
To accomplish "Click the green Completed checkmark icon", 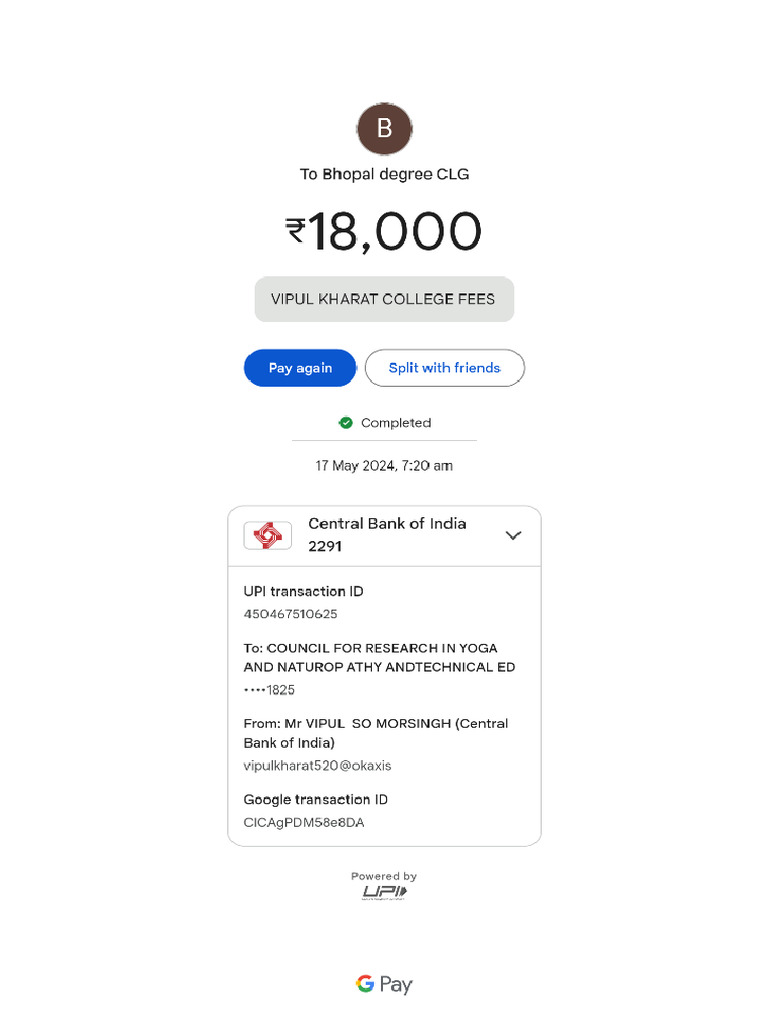I will click(x=346, y=423).
